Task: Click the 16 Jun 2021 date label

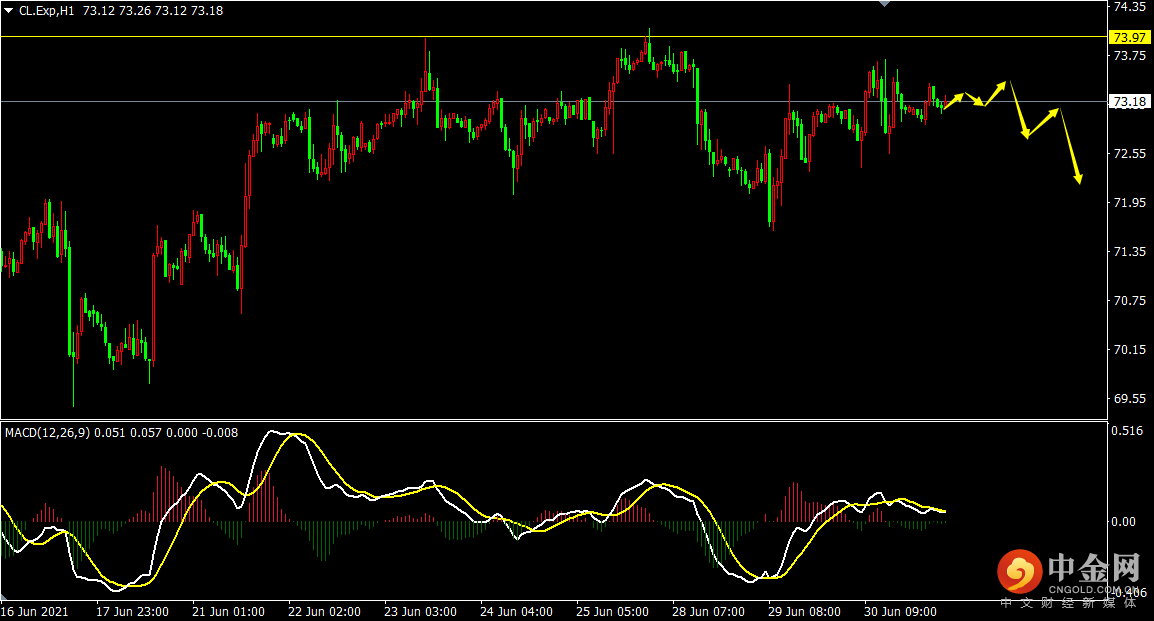Action: [35, 611]
